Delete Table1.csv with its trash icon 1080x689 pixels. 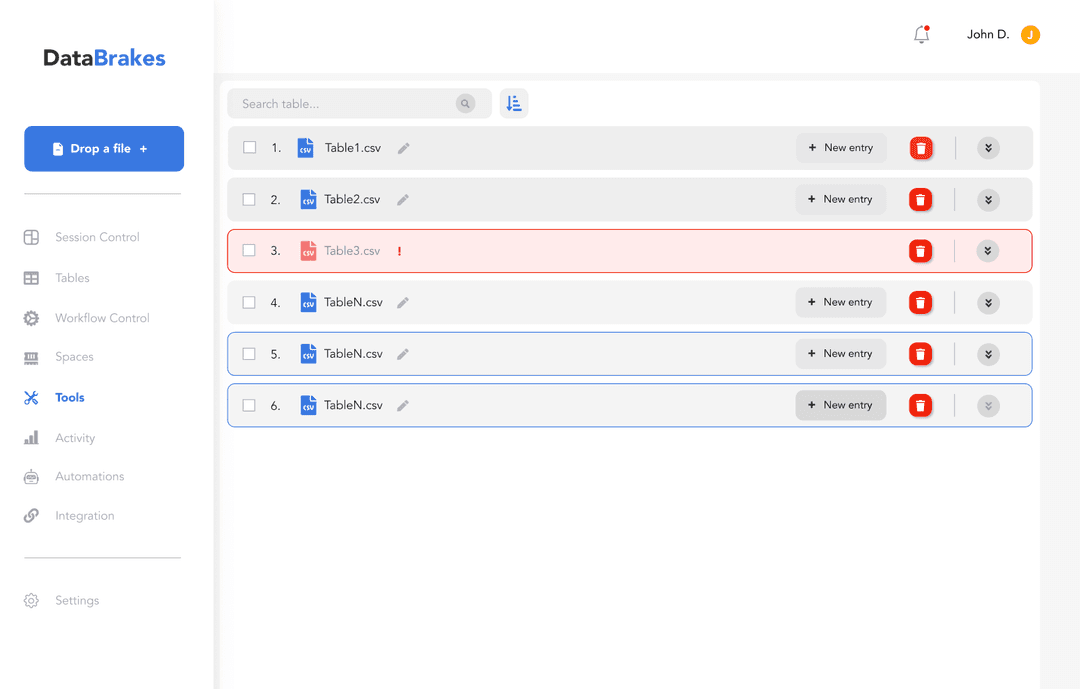pyautogui.click(x=921, y=147)
